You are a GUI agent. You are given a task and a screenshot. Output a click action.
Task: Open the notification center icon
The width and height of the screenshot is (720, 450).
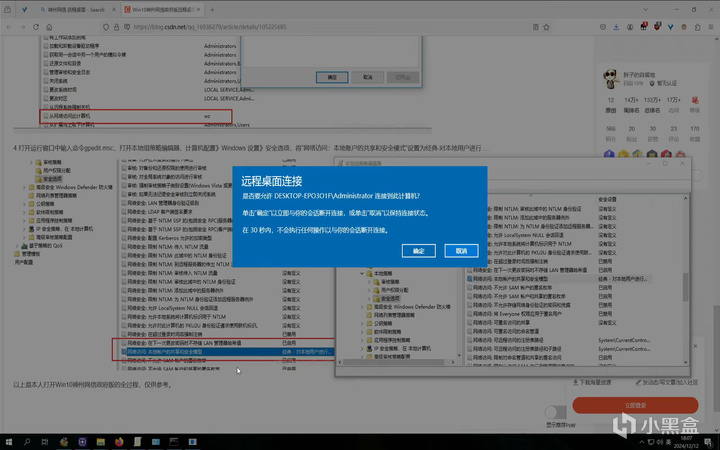point(709,442)
